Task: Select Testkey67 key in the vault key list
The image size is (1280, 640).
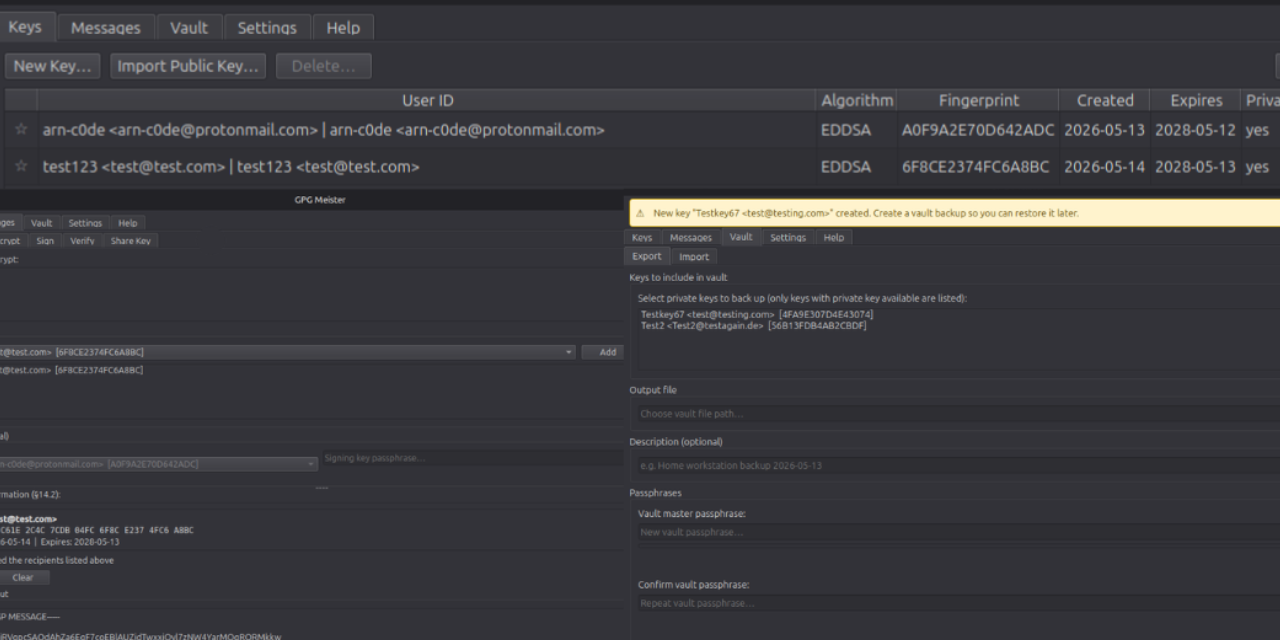Action: point(757,314)
